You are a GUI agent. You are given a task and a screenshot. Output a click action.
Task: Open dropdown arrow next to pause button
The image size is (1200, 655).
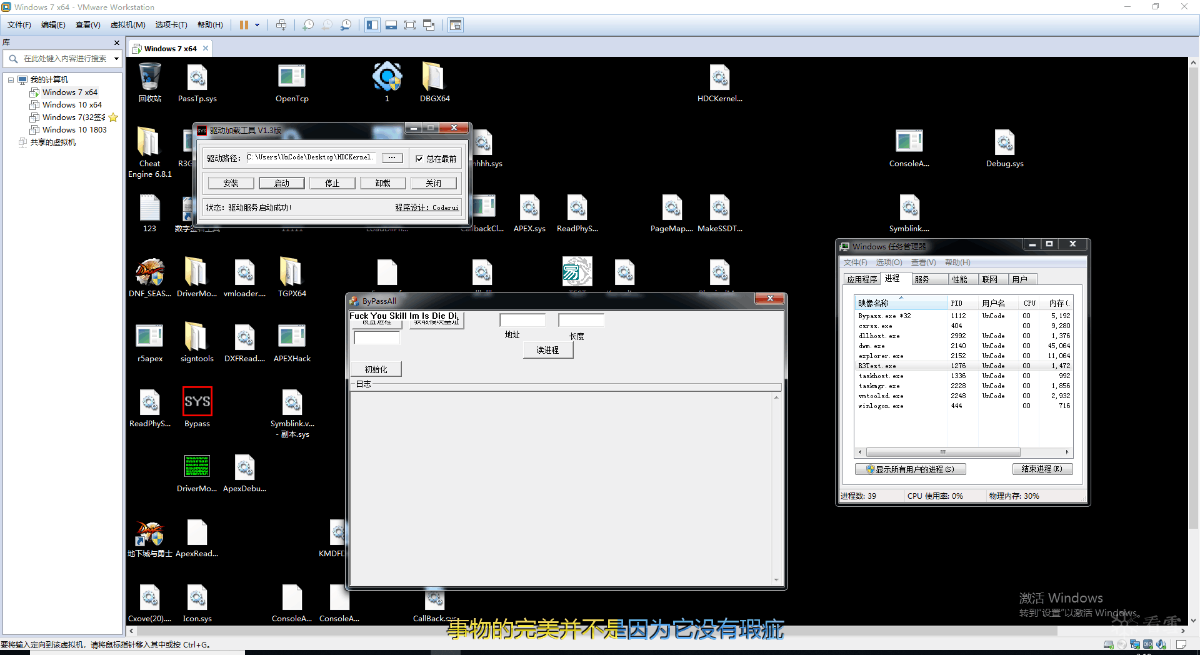(x=257, y=24)
